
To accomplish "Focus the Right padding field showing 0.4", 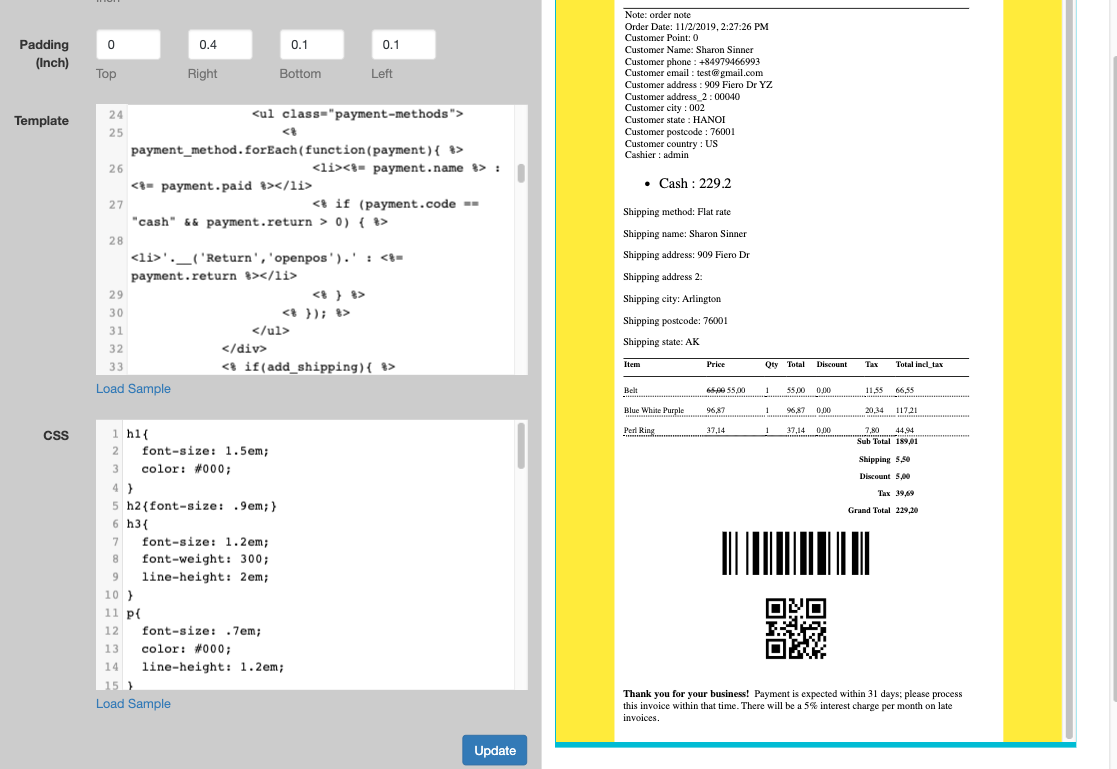I will click(x=220, y=45).
